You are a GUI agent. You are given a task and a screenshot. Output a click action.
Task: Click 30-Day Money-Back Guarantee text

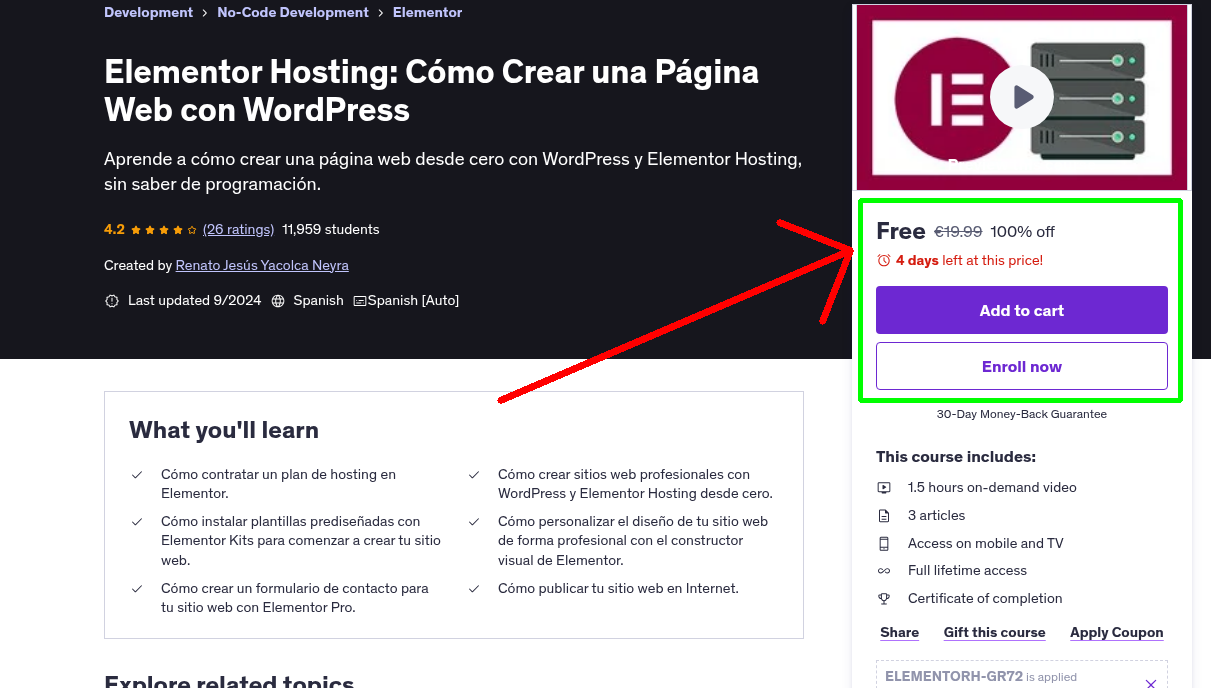pyautogui.click(x=1021, y=413)
